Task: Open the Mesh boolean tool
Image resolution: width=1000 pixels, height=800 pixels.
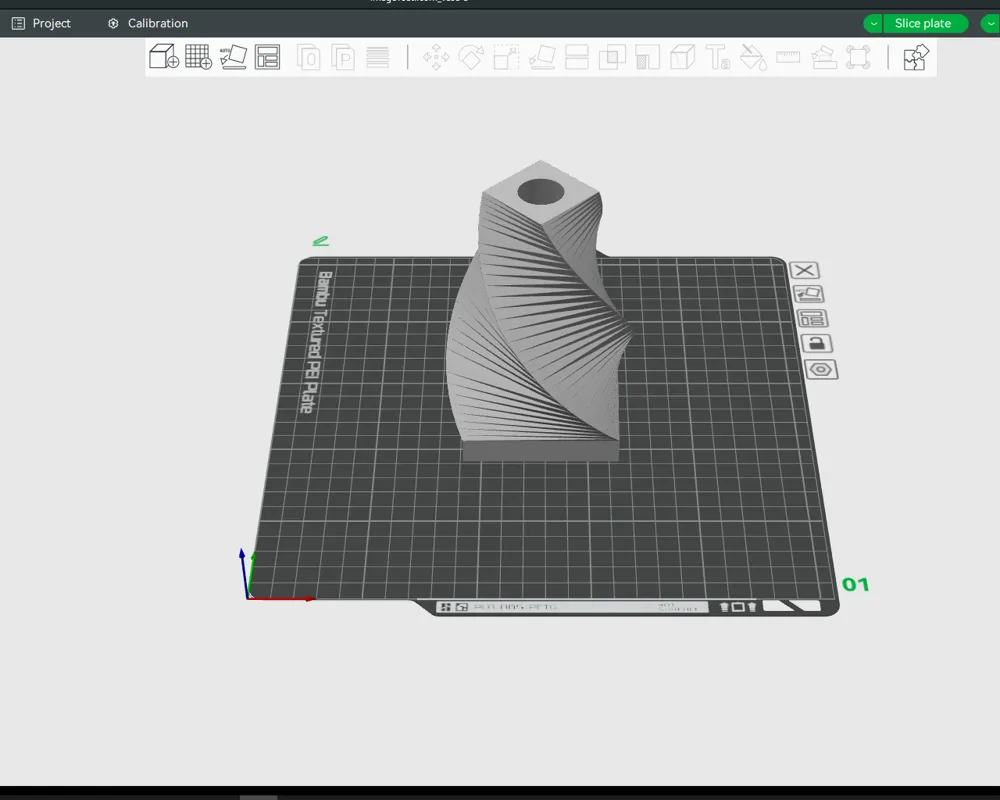Action: click(612, 57)
